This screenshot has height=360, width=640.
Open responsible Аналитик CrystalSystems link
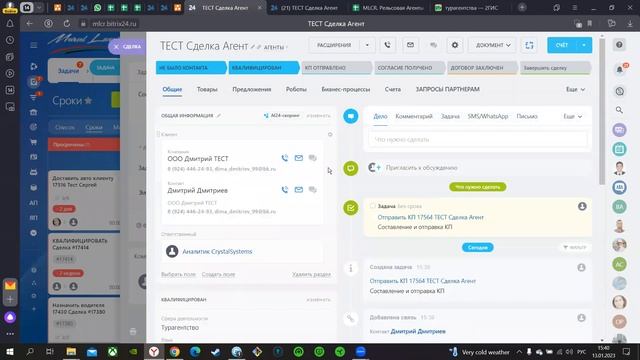click(217, 251)
